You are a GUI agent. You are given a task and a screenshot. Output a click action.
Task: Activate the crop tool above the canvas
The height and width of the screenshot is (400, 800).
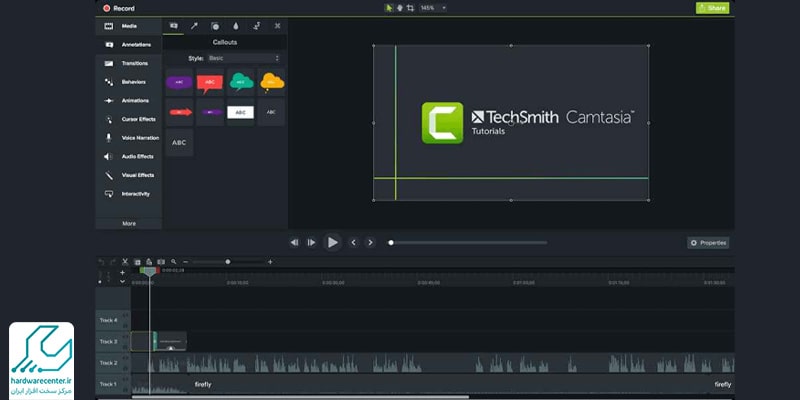[x=410, y=8]
